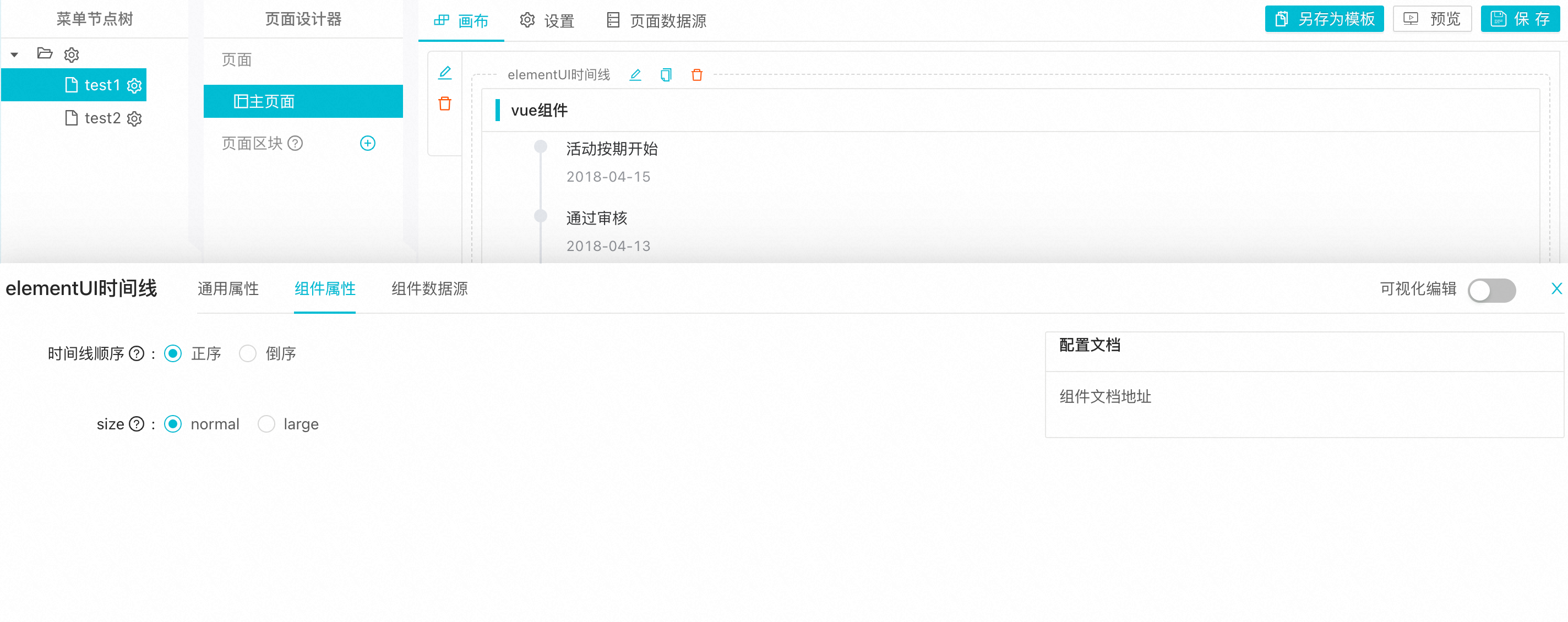
Task: Open settings gear for test2 node
Action: click(134, 119)
